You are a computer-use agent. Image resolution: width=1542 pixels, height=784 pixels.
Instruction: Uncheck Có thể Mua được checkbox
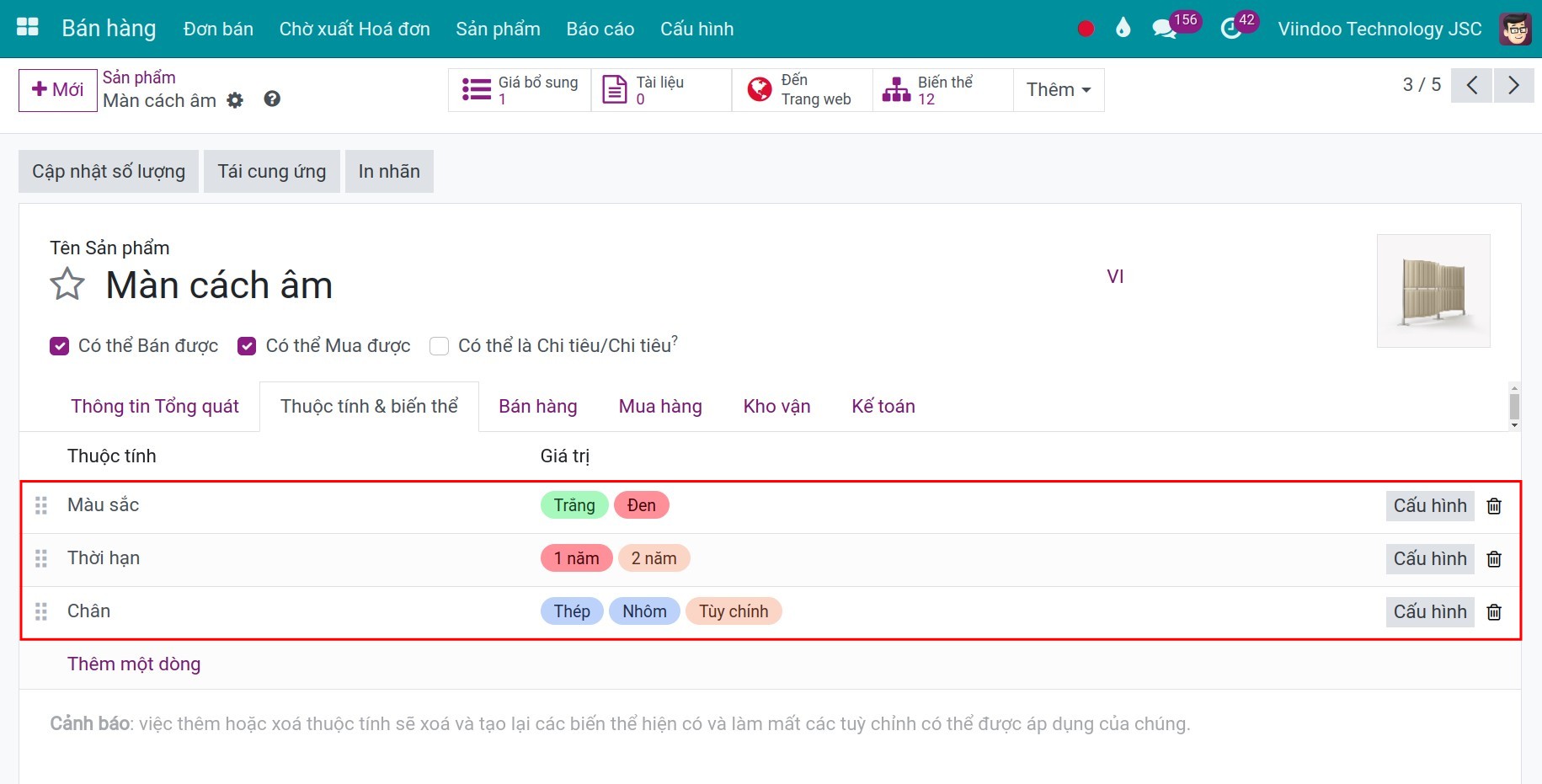tap(247, 346)
